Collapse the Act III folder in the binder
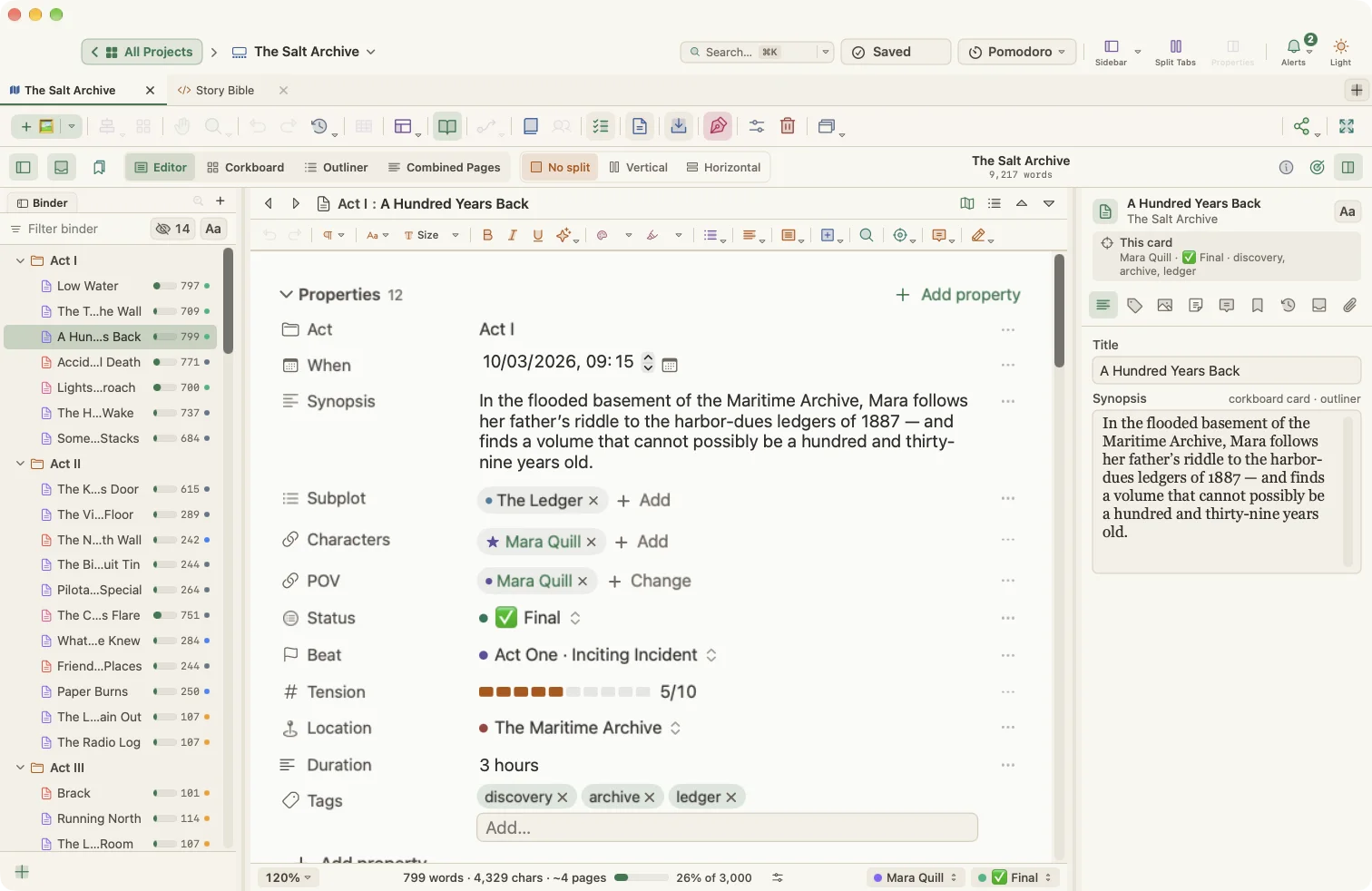1372x891 pixels. [20, 768]
